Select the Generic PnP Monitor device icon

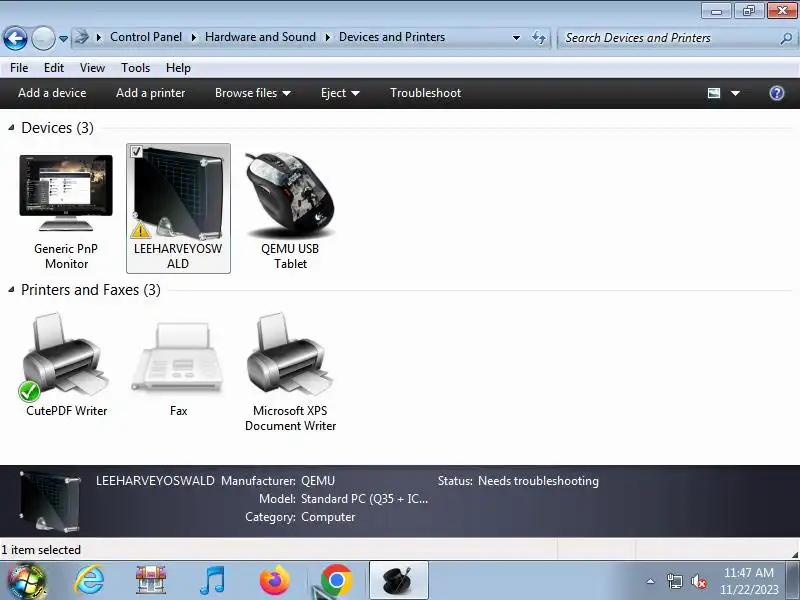click(66, 193)
